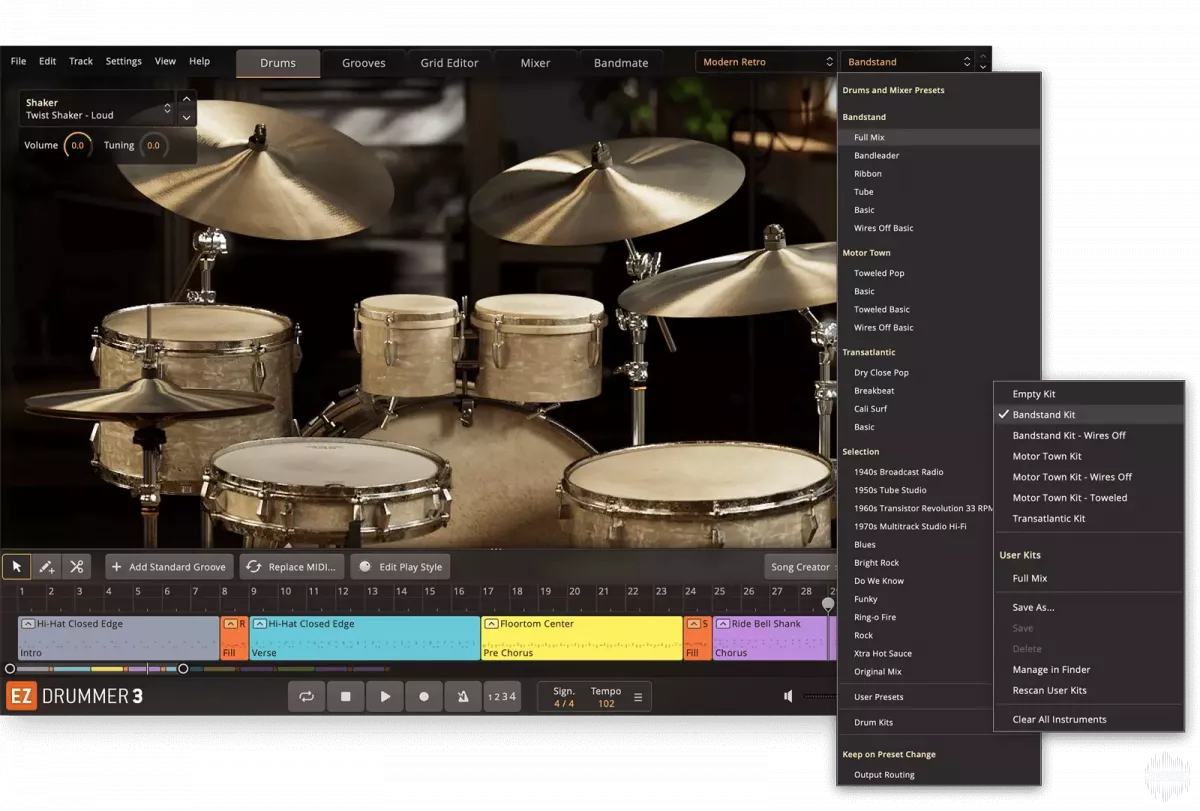The image size is (1200, 811).
Task: Switch to the Bandmate tab
Action: pos(621,63)
